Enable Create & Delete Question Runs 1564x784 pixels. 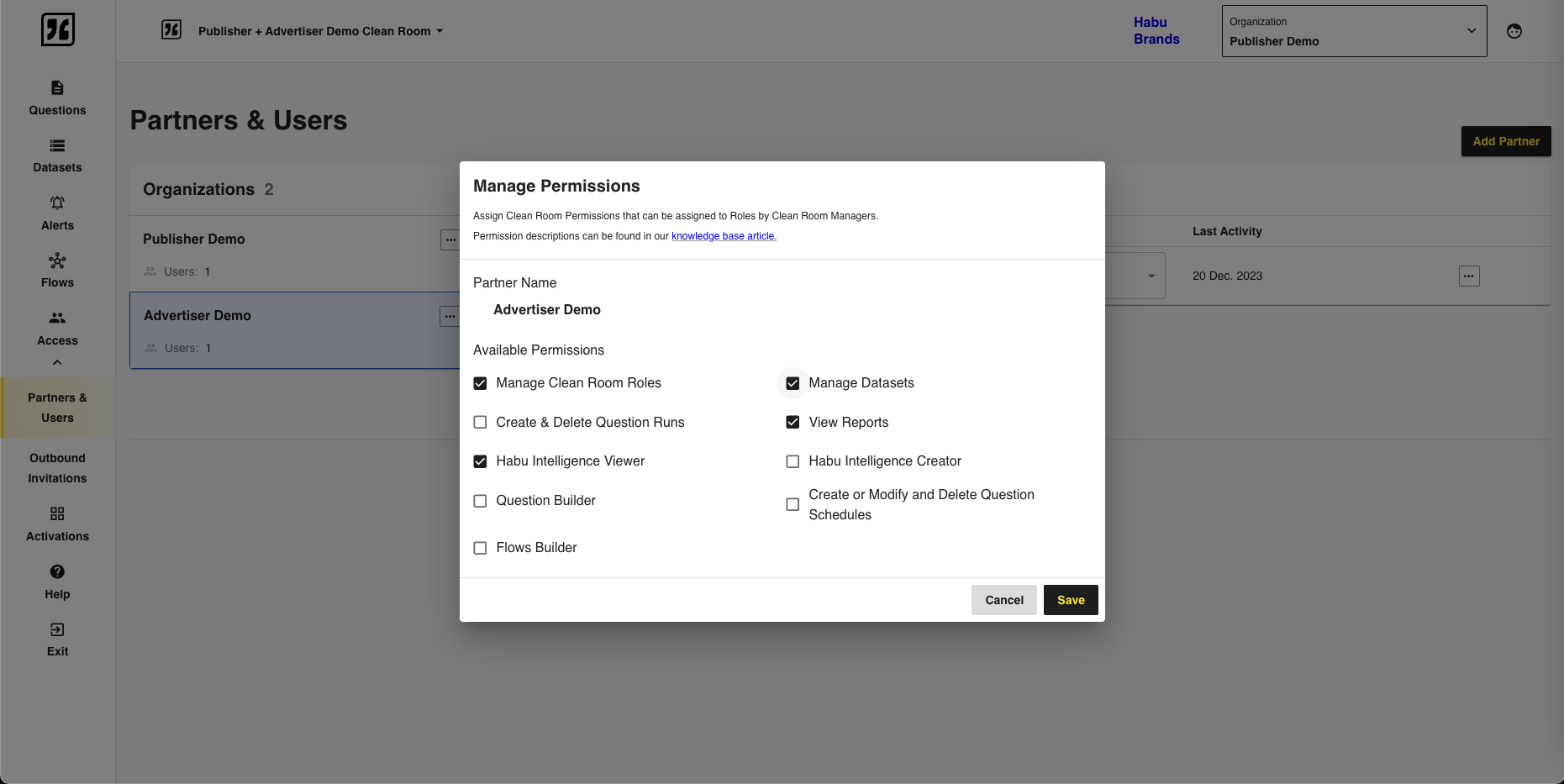pyautogui.click(x=480, y=422)
